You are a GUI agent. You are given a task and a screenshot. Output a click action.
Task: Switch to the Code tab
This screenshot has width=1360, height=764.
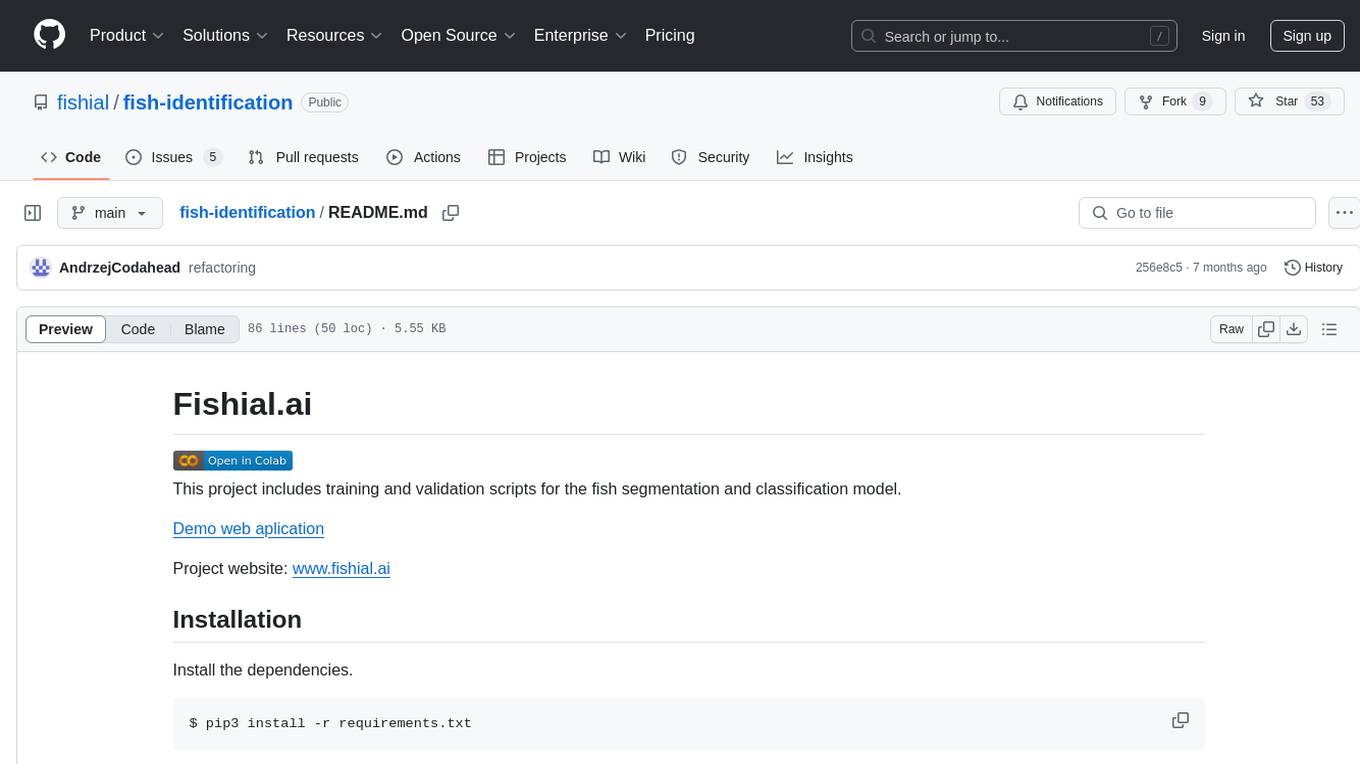71,157
